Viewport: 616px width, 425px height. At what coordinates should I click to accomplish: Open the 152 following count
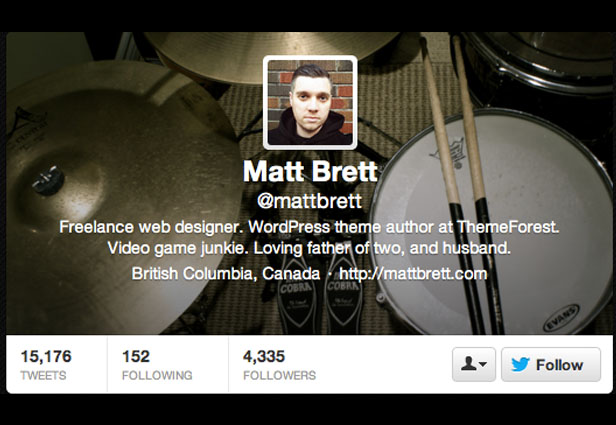136,356
